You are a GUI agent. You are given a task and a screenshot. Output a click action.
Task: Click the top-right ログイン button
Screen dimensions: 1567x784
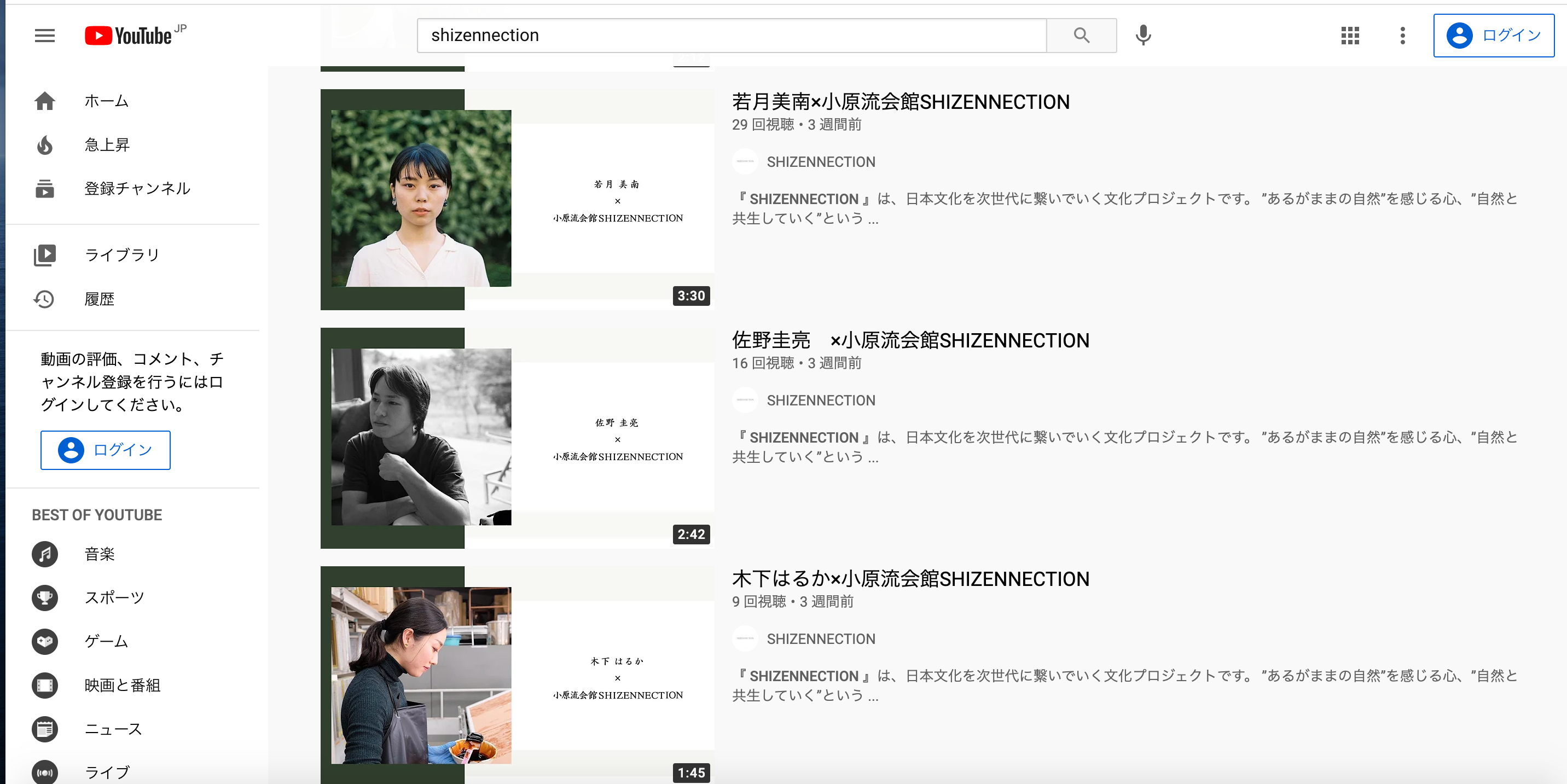(x=1493, y=35)
